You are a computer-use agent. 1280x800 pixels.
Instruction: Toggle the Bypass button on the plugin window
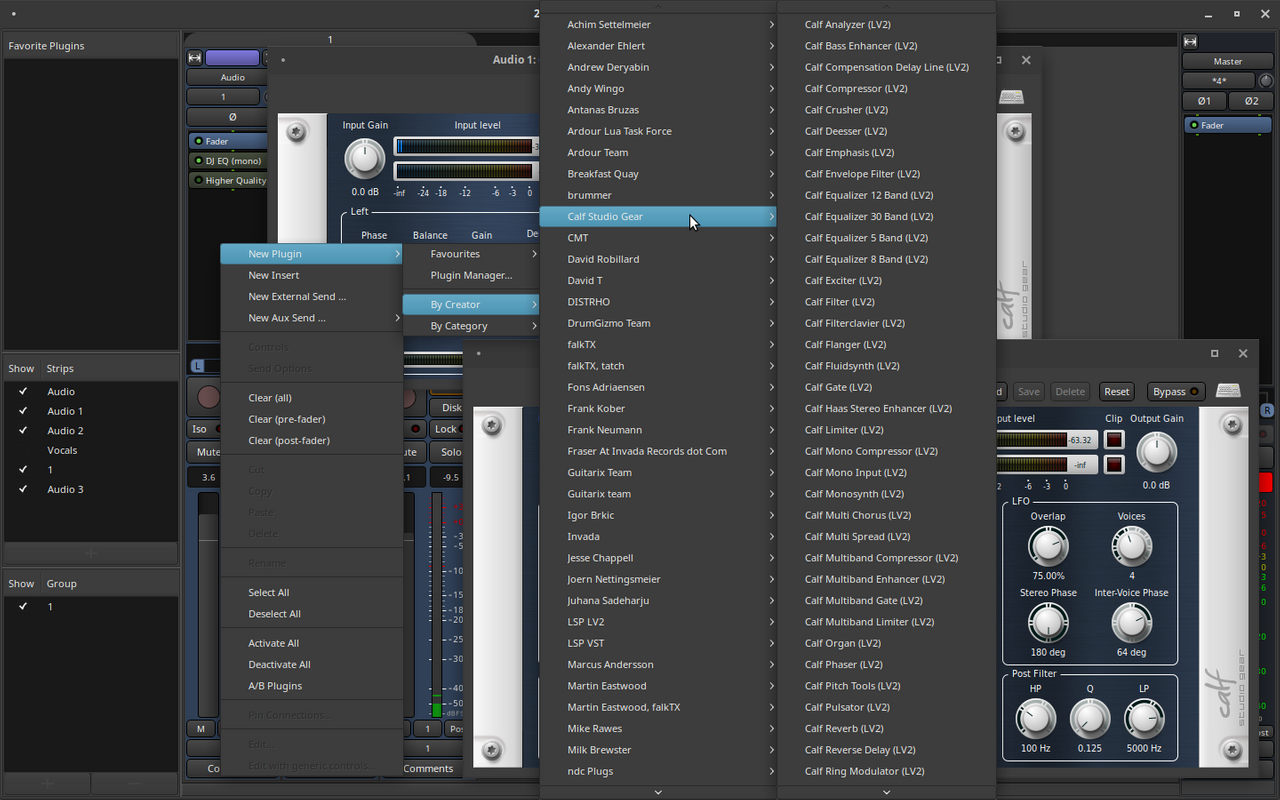[x=1175, y=391]
